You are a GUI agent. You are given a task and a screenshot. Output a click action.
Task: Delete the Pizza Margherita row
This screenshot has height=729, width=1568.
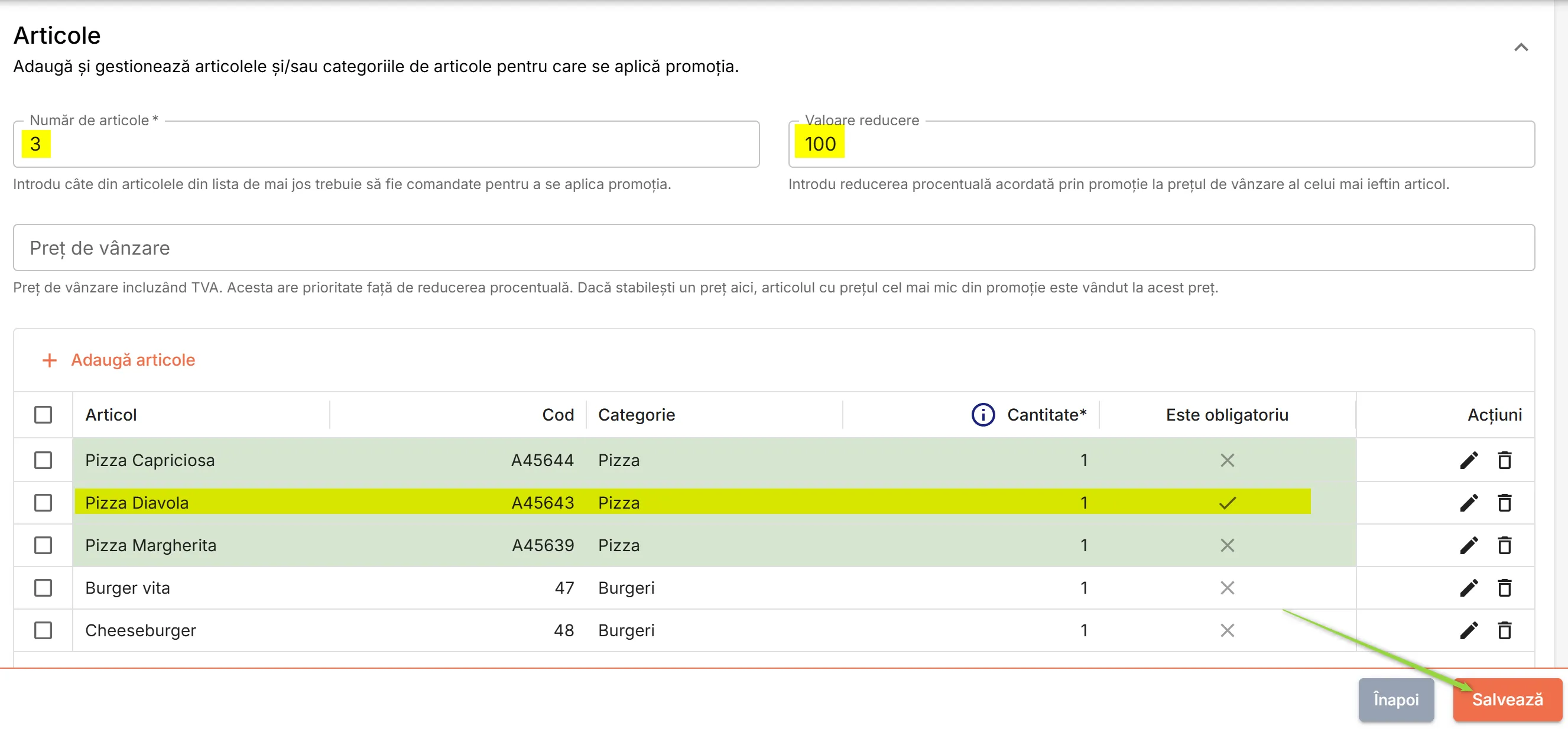tap(1504, 546)
